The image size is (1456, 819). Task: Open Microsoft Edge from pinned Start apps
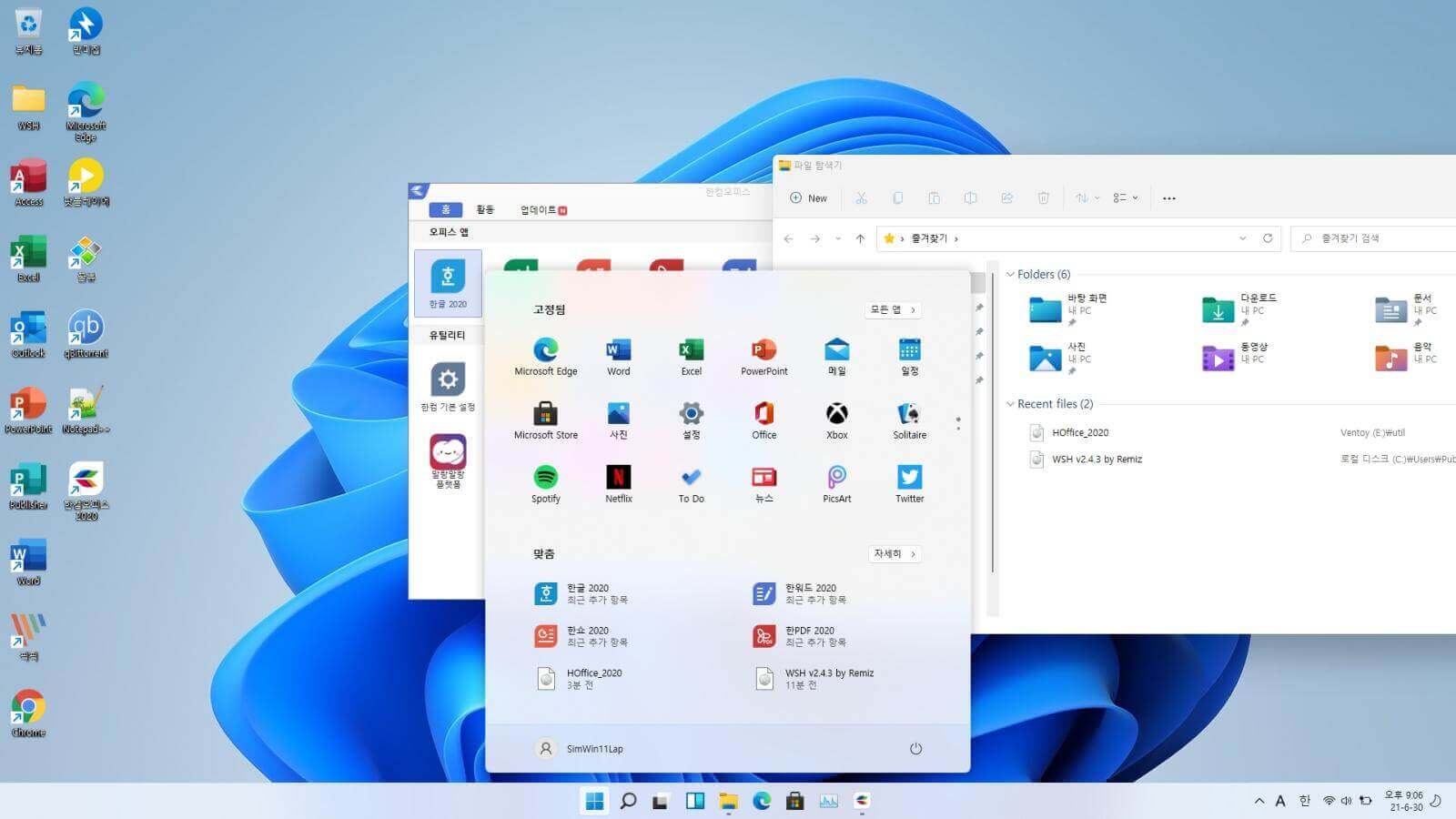[545, 357]
